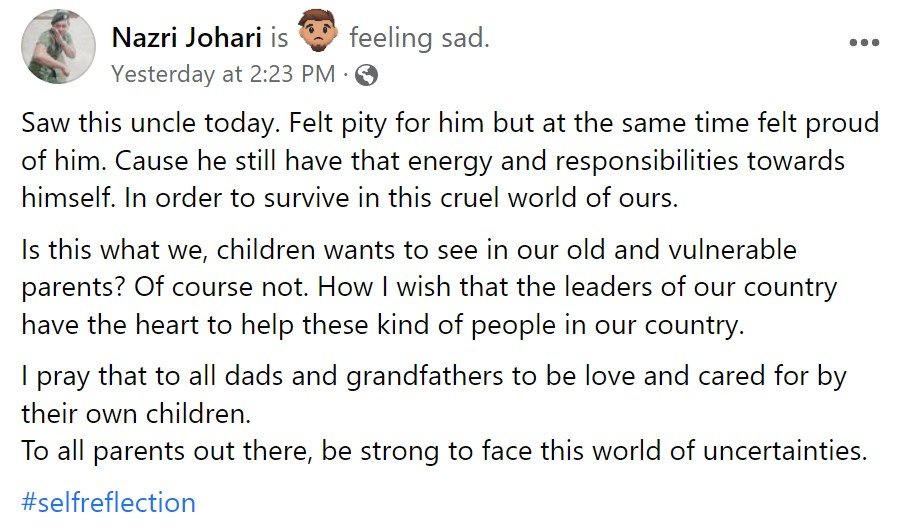Click the Nazri Johari author name

(186, 39)
